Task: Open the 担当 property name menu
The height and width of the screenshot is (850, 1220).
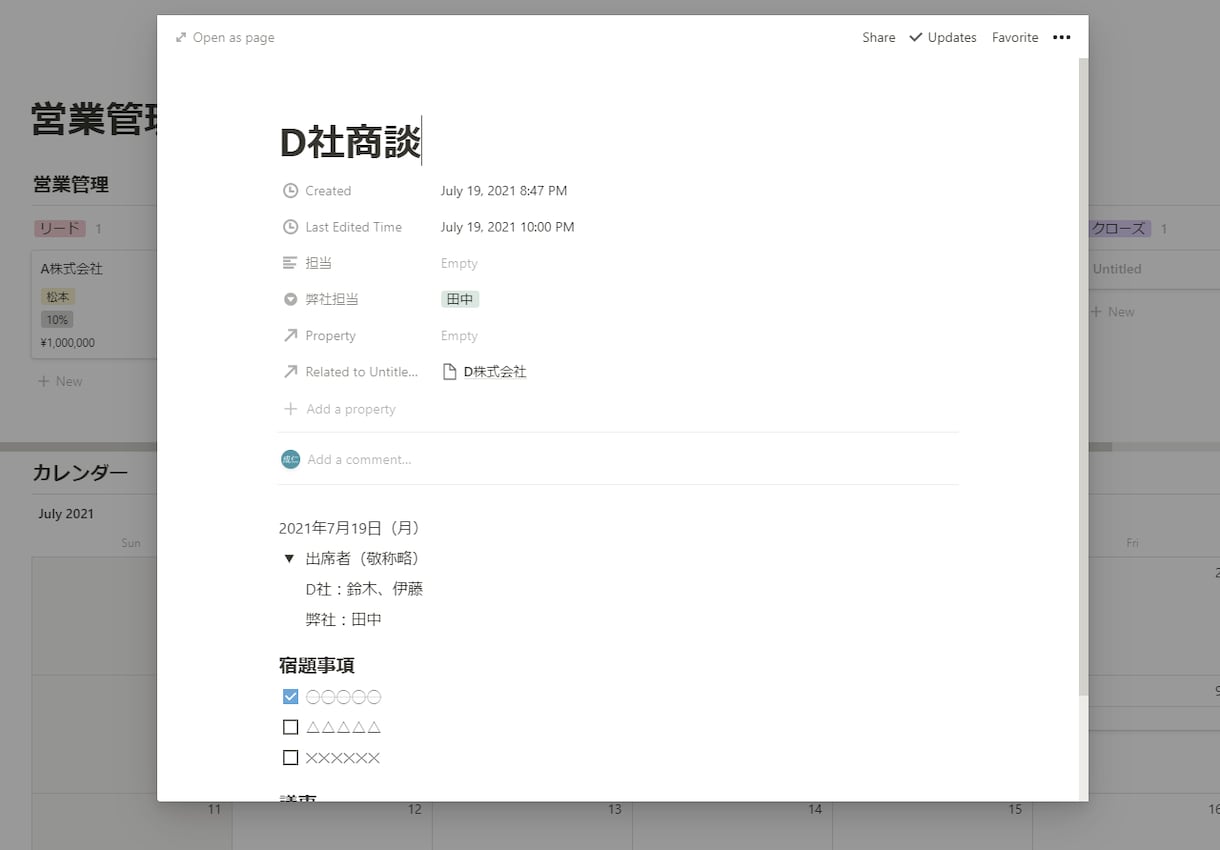Action: tap(319, 263)
